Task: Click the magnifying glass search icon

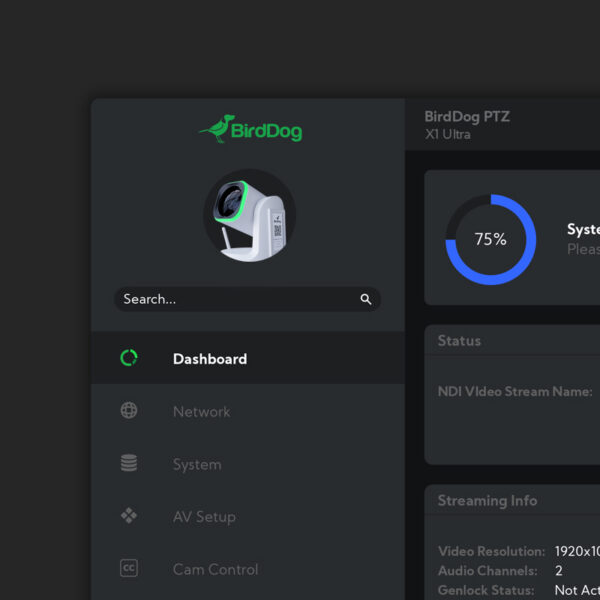Action: coord(366,299)
